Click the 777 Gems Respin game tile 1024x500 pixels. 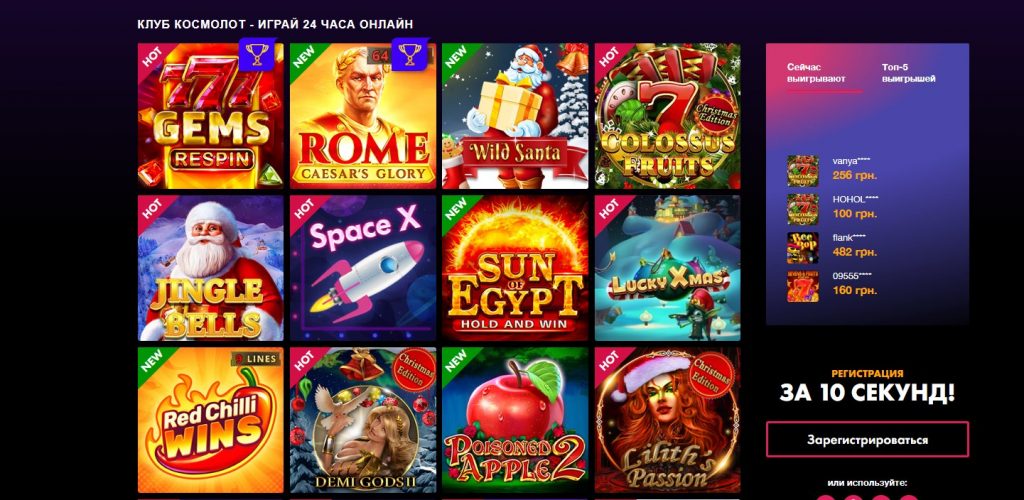click(210, 116)
